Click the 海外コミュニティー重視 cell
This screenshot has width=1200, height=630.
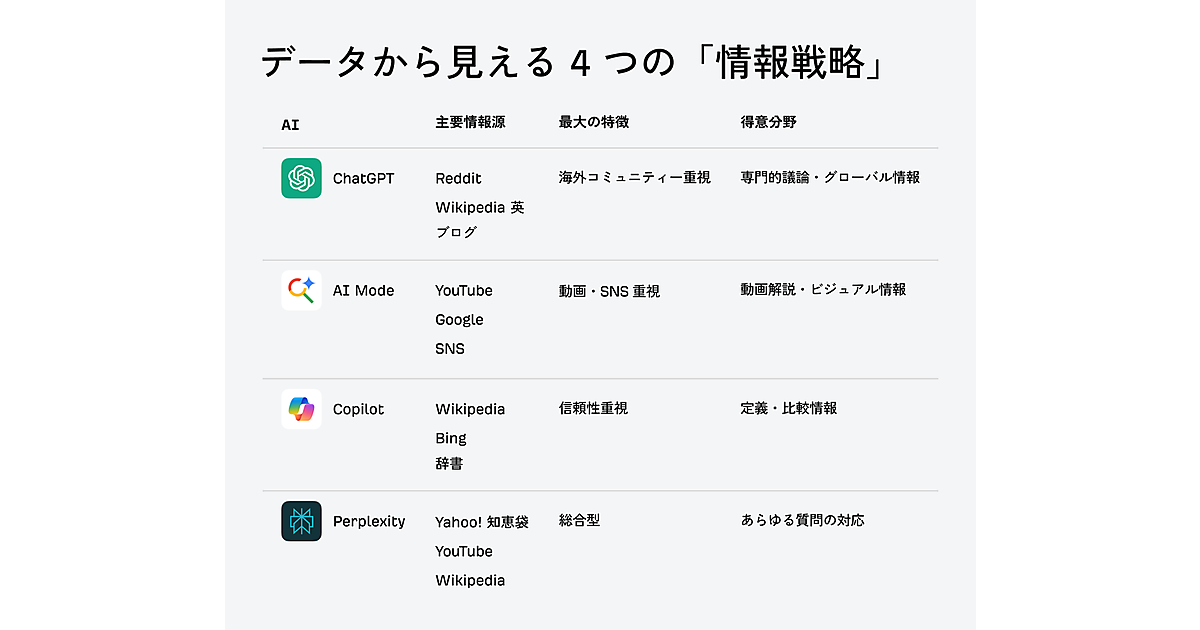[634, 177]
